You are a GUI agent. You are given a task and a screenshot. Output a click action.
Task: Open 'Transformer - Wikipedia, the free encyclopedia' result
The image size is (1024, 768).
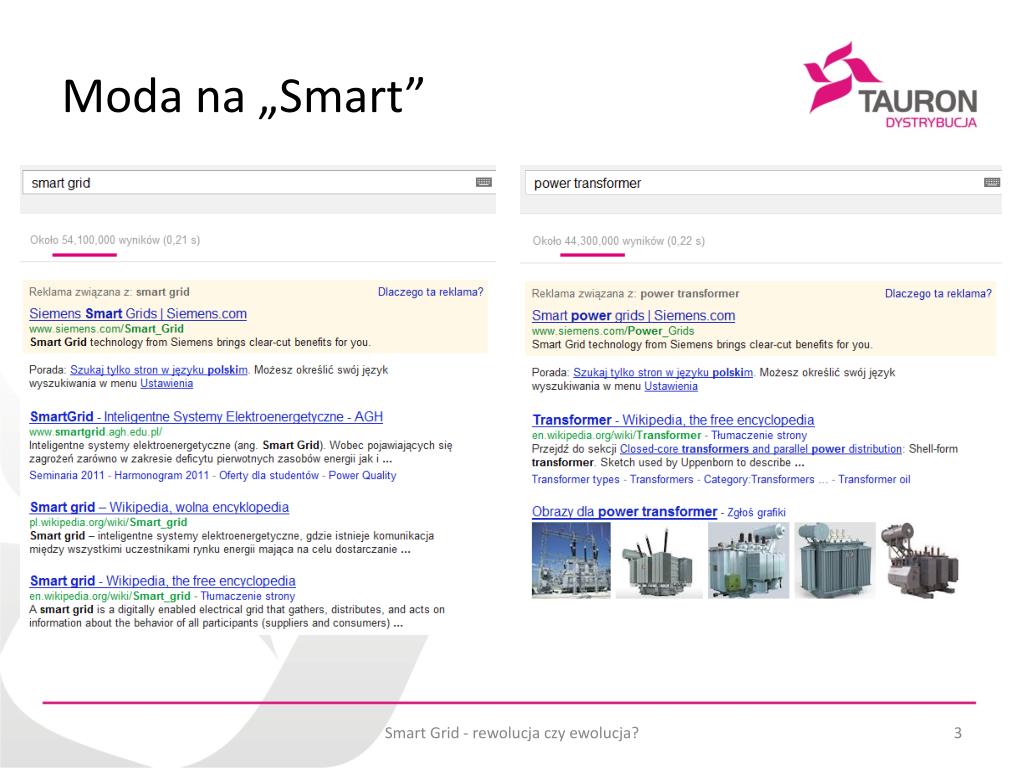[x=673, y=420]
